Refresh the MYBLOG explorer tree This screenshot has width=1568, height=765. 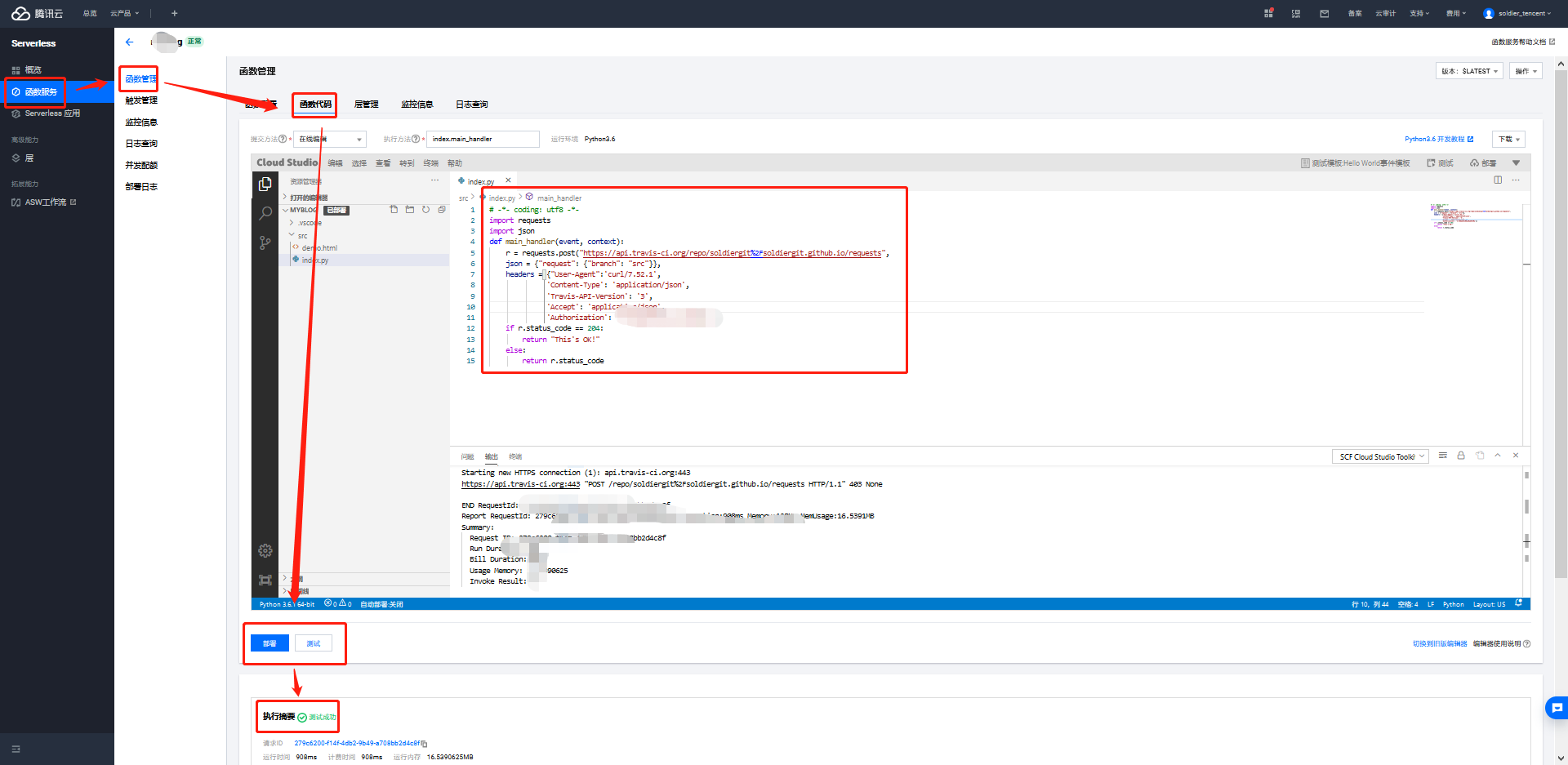[x=425, y=210]
